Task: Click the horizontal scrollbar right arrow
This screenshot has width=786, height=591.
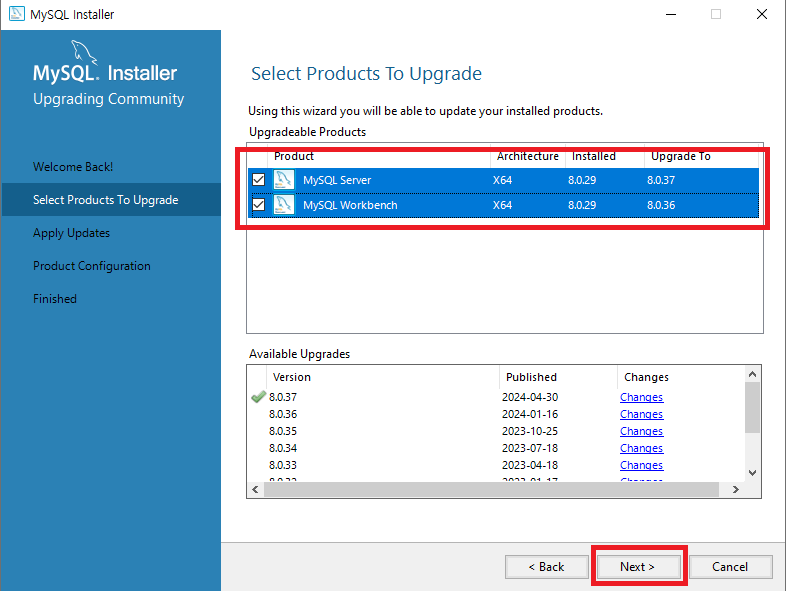Action: coord(735,489)
